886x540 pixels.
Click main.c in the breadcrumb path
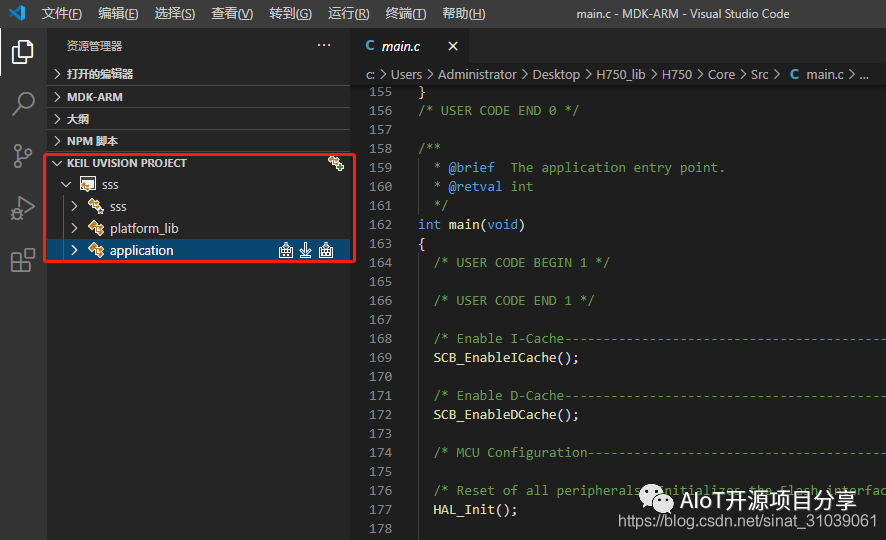pos(824,75)
